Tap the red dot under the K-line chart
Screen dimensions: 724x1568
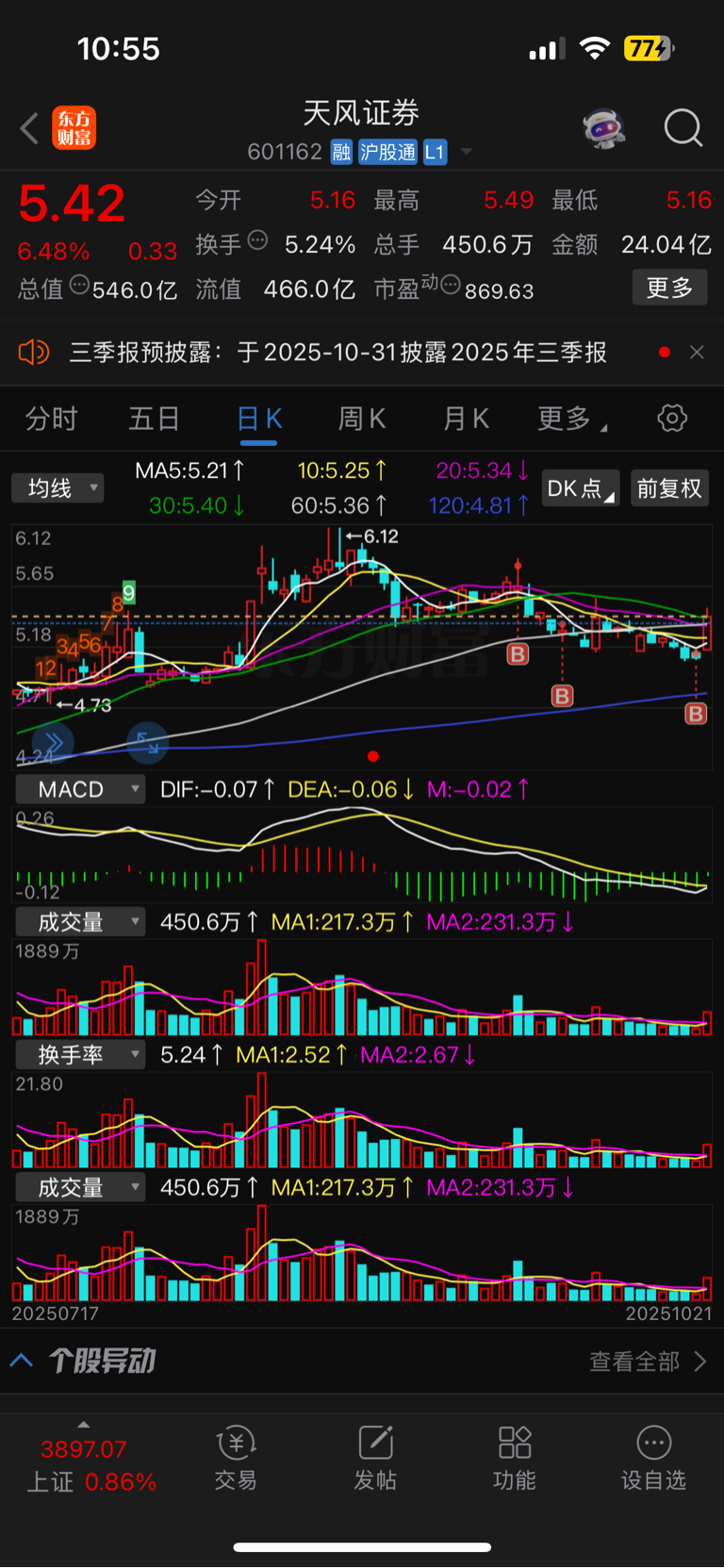[373, 756]
